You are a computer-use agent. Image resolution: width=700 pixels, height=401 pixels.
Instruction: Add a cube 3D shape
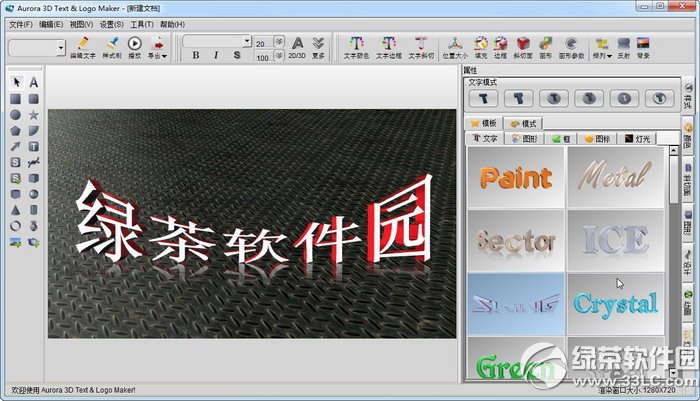[x=33, y=178]
